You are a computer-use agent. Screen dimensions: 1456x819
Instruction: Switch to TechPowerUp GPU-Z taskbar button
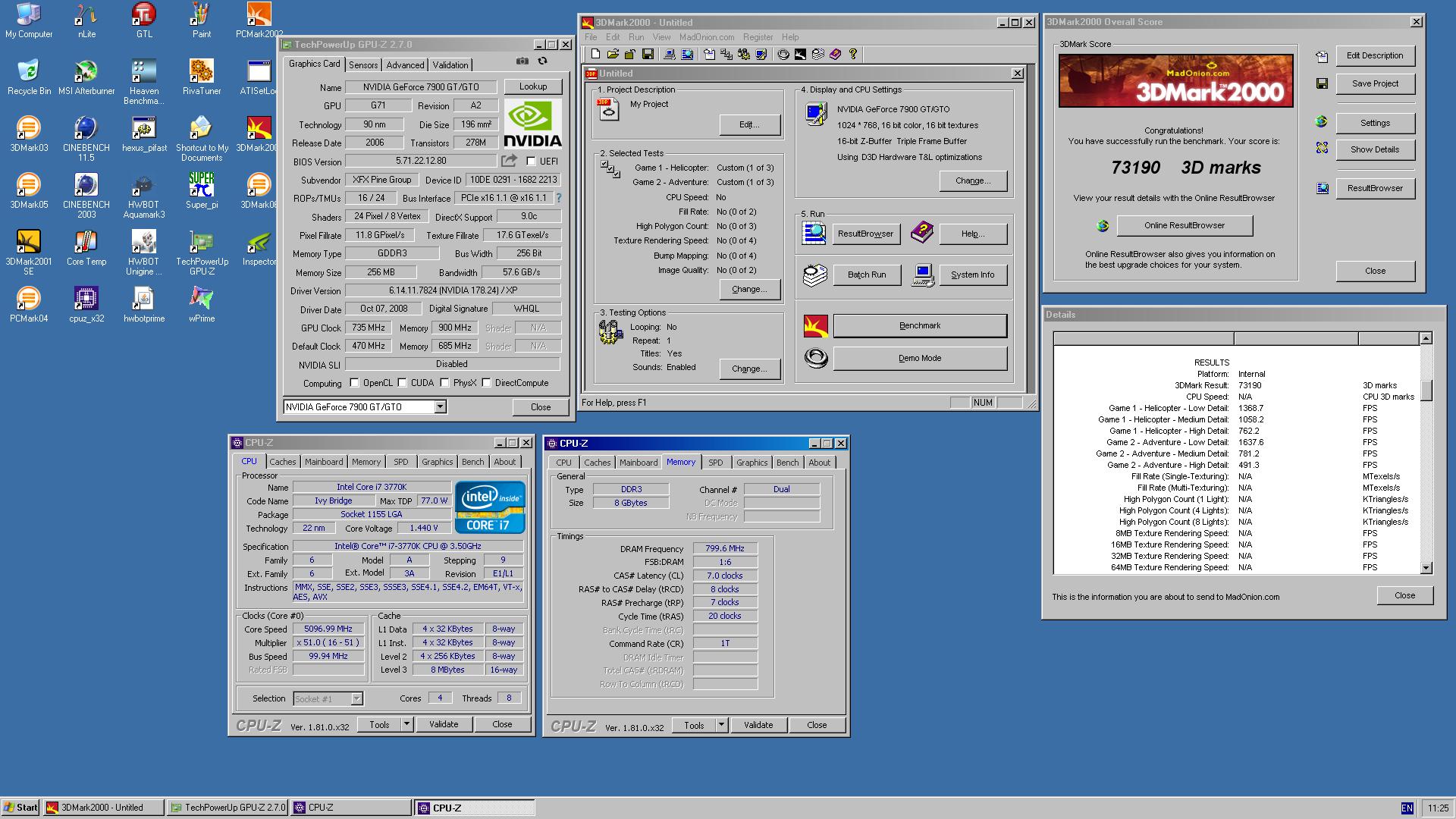click(227, 808)
